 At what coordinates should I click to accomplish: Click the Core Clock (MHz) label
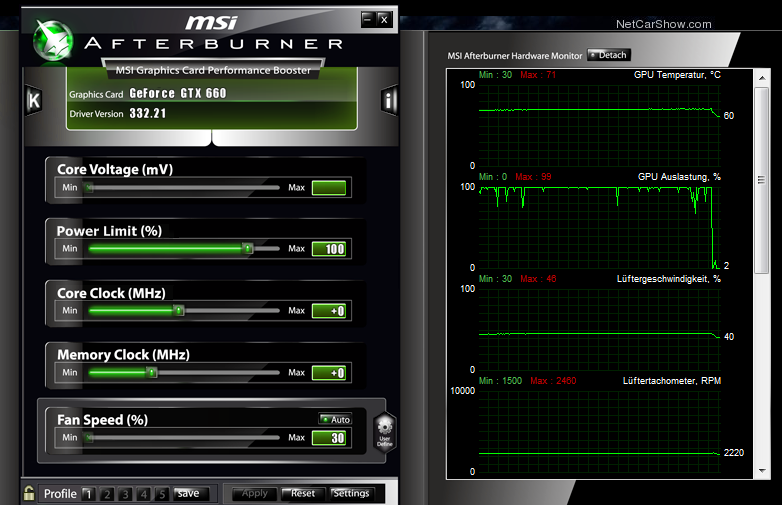[x=111, y=293]
